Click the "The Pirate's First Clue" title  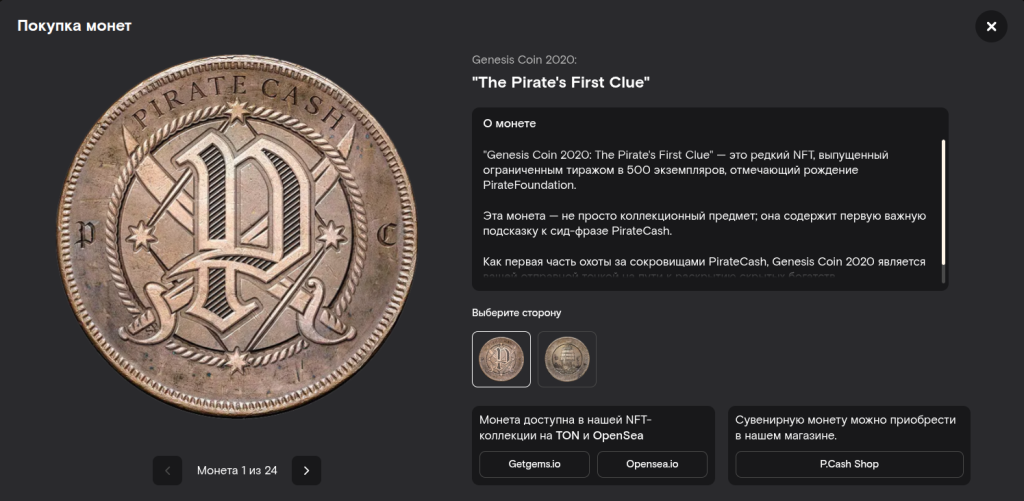click(560, 82)
